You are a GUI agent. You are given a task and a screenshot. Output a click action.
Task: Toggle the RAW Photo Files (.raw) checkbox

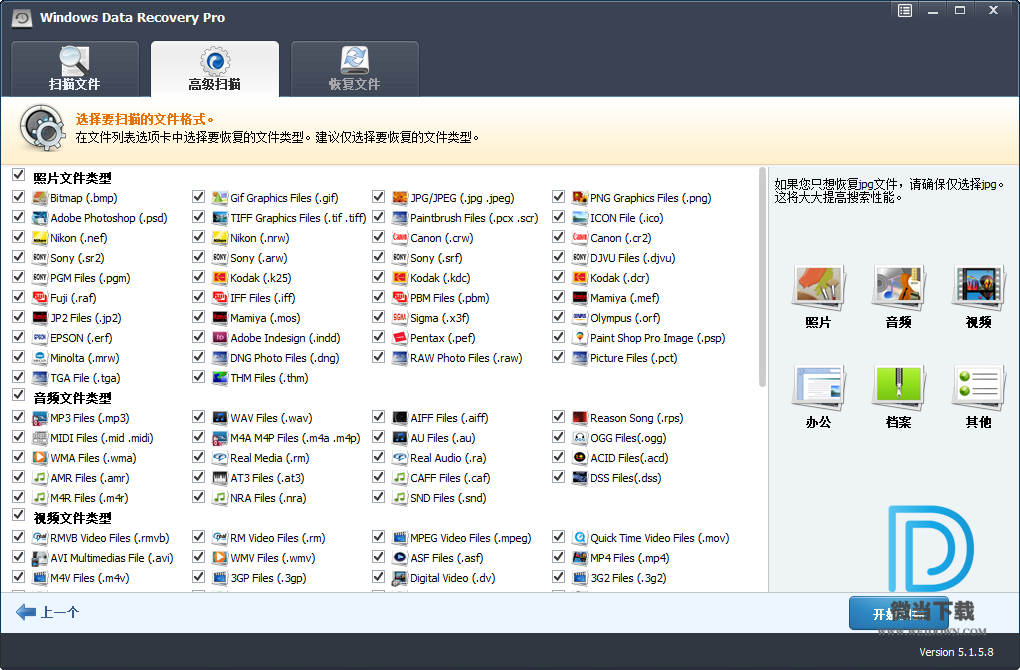pos(379,356)
